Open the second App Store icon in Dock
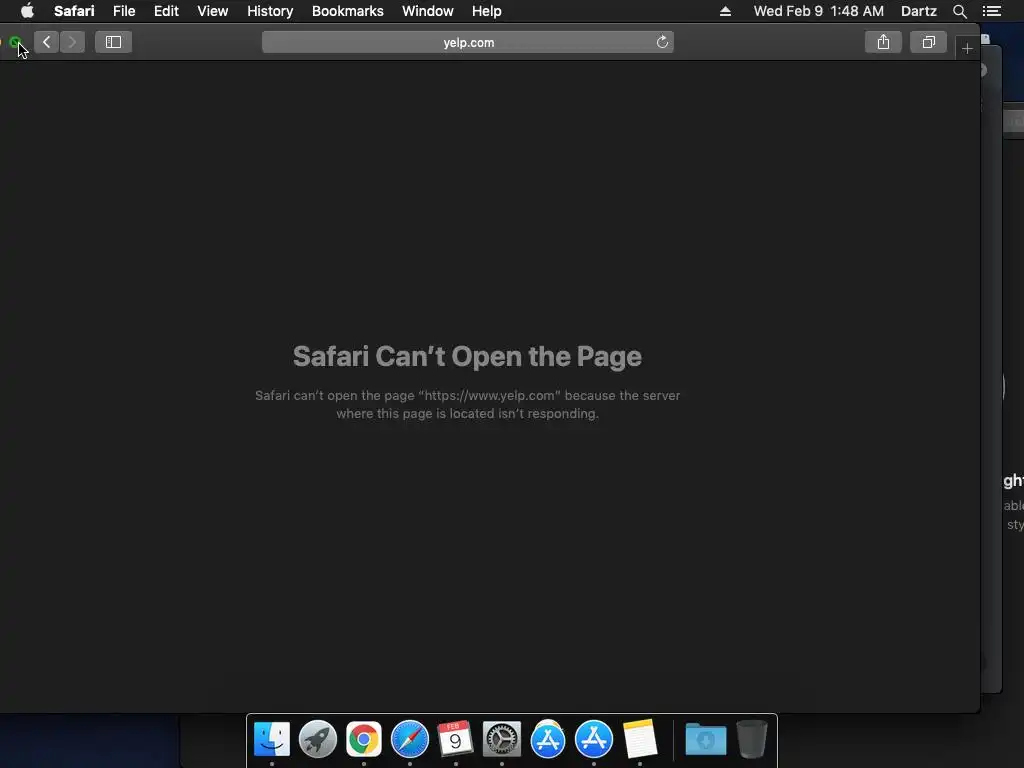The image size is (1024, 768). (x=594, y=739)
